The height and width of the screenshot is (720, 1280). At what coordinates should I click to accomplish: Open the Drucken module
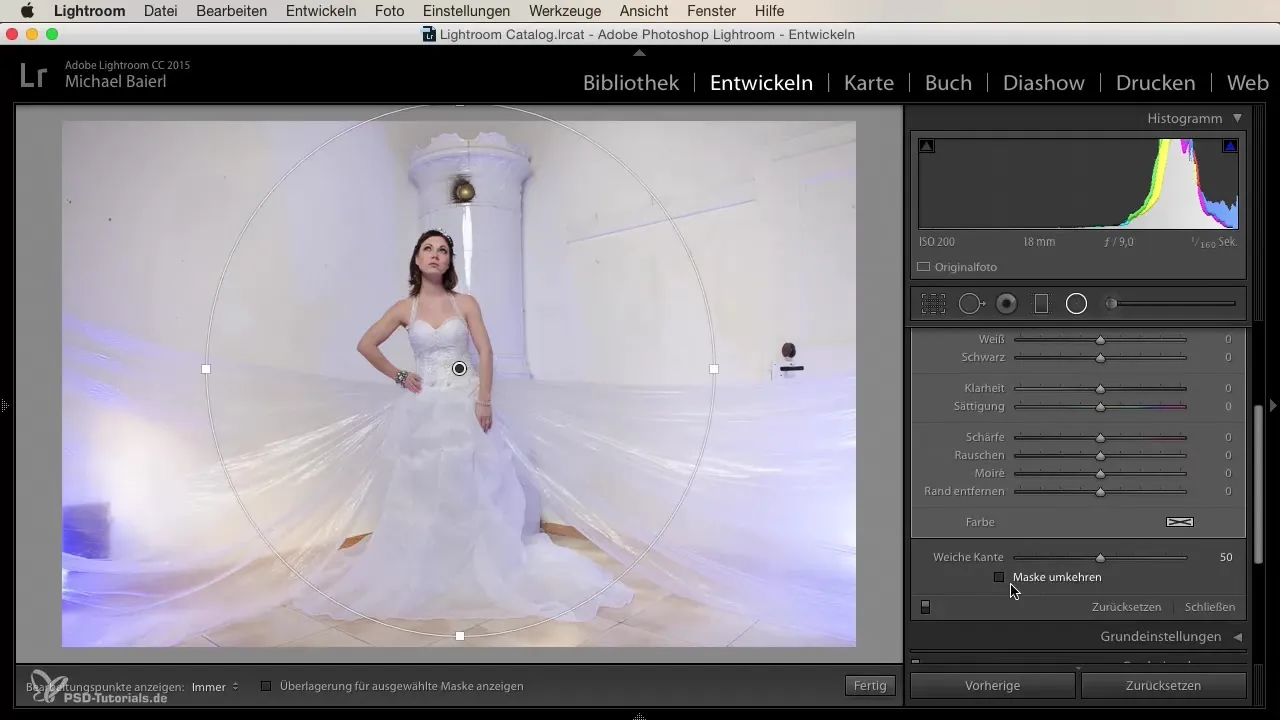pos(1155,83)
